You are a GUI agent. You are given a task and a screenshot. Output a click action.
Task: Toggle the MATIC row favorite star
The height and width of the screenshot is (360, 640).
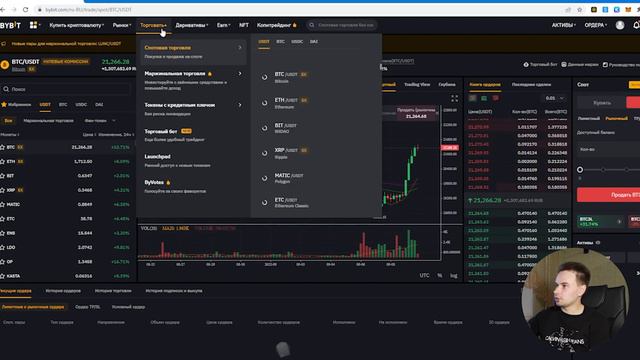point(2,204)
